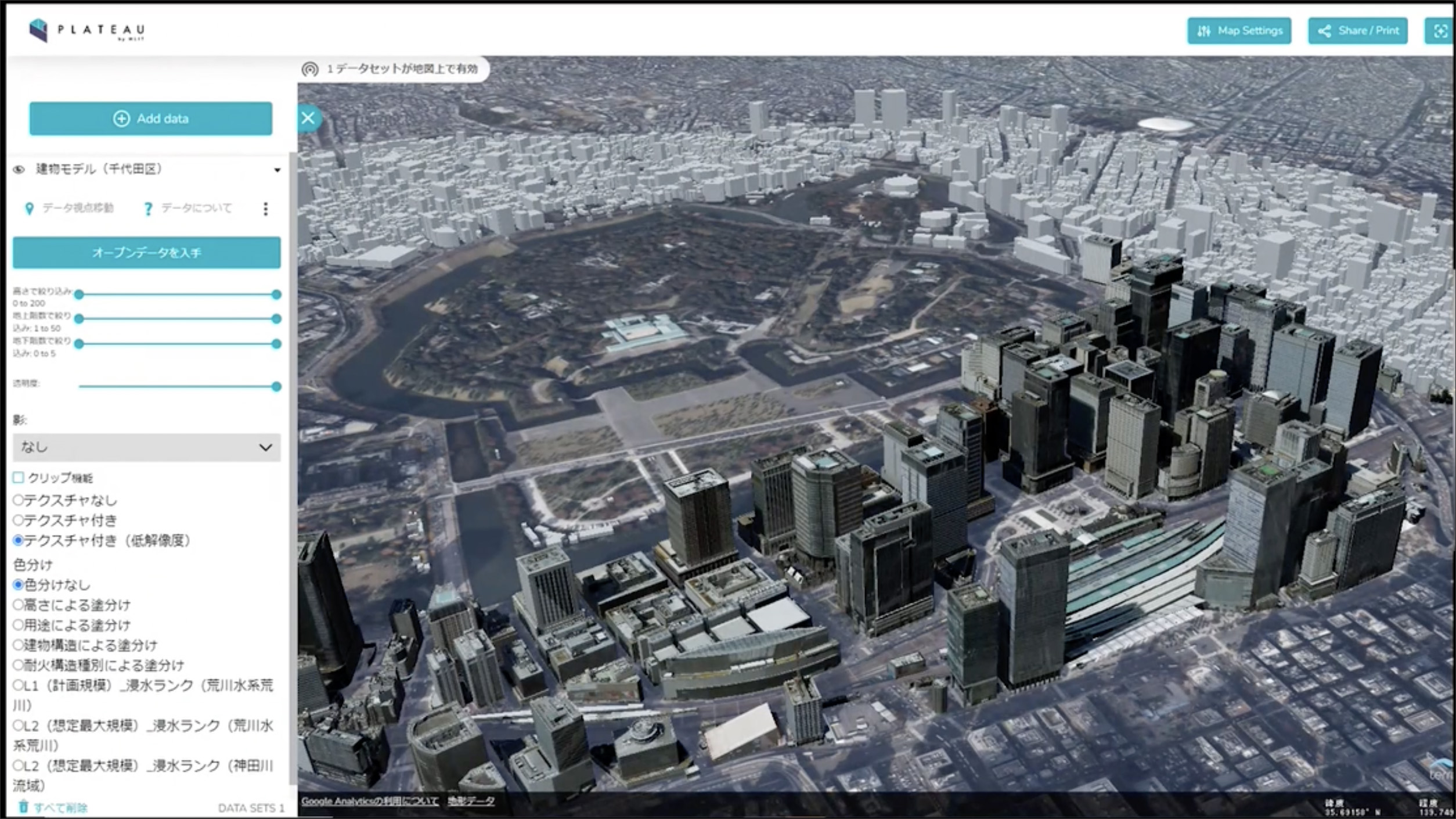Toggle visibility eye for 建物モデル（千代田区）
Screen dimensions: 1456x819
[x=19, y=170]
